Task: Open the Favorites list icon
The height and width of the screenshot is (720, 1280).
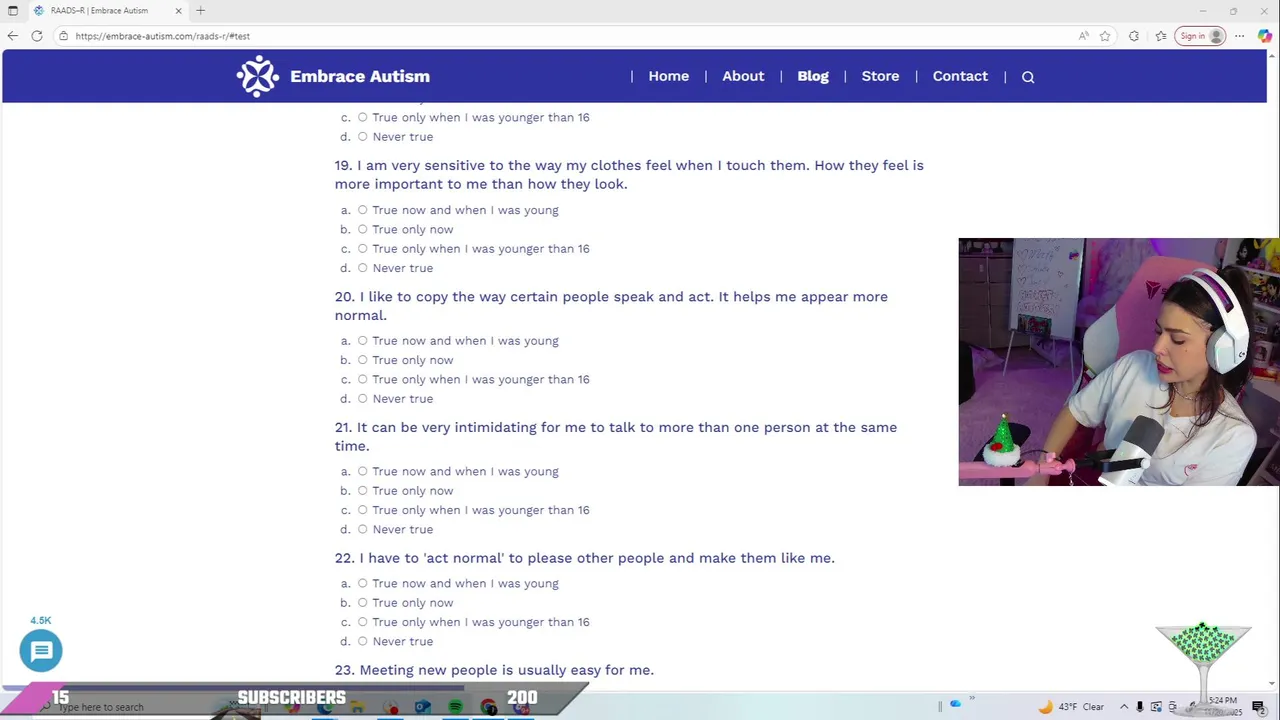Action: click(1161, 36)
